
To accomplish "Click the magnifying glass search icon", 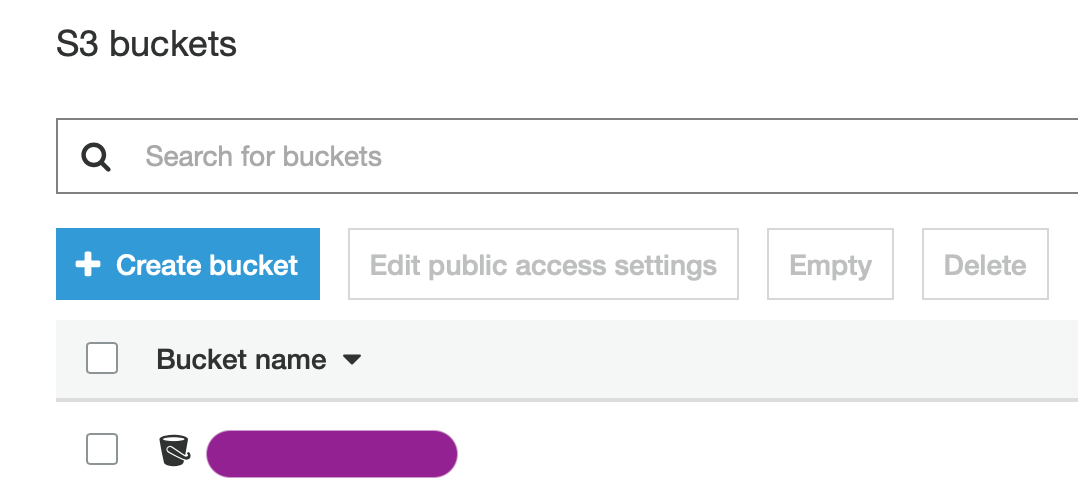I will [96, 158].
